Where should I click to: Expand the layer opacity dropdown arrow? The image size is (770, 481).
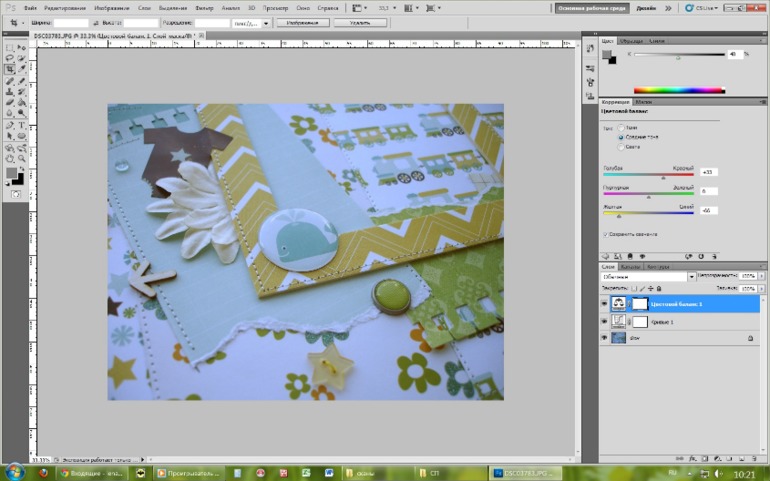pos(762,275)
